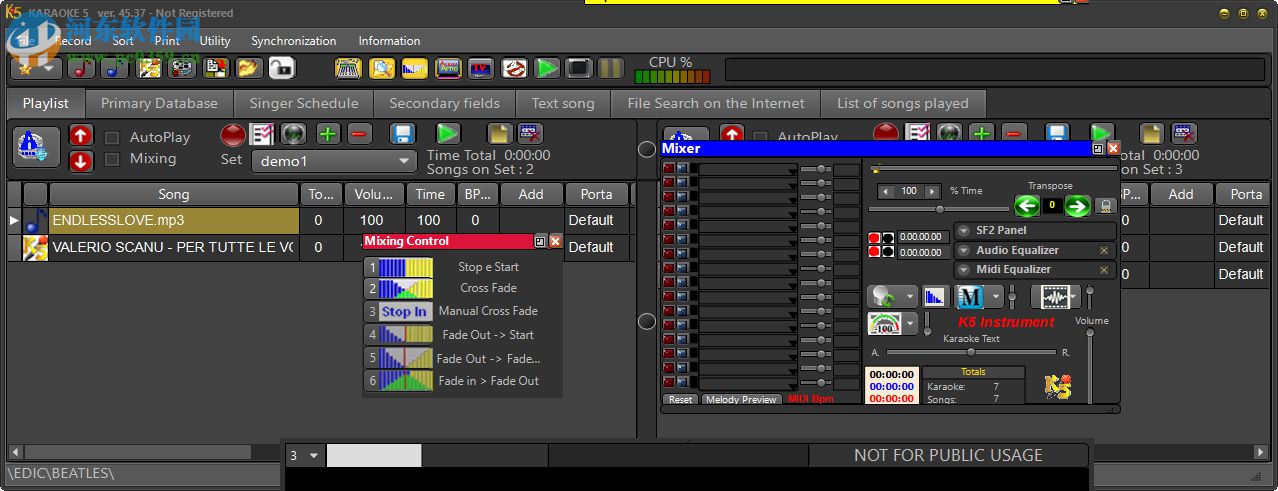Click the red move-up arrow in left playlist
This screenshot has height=491, width=1278.
pos(81,136)
